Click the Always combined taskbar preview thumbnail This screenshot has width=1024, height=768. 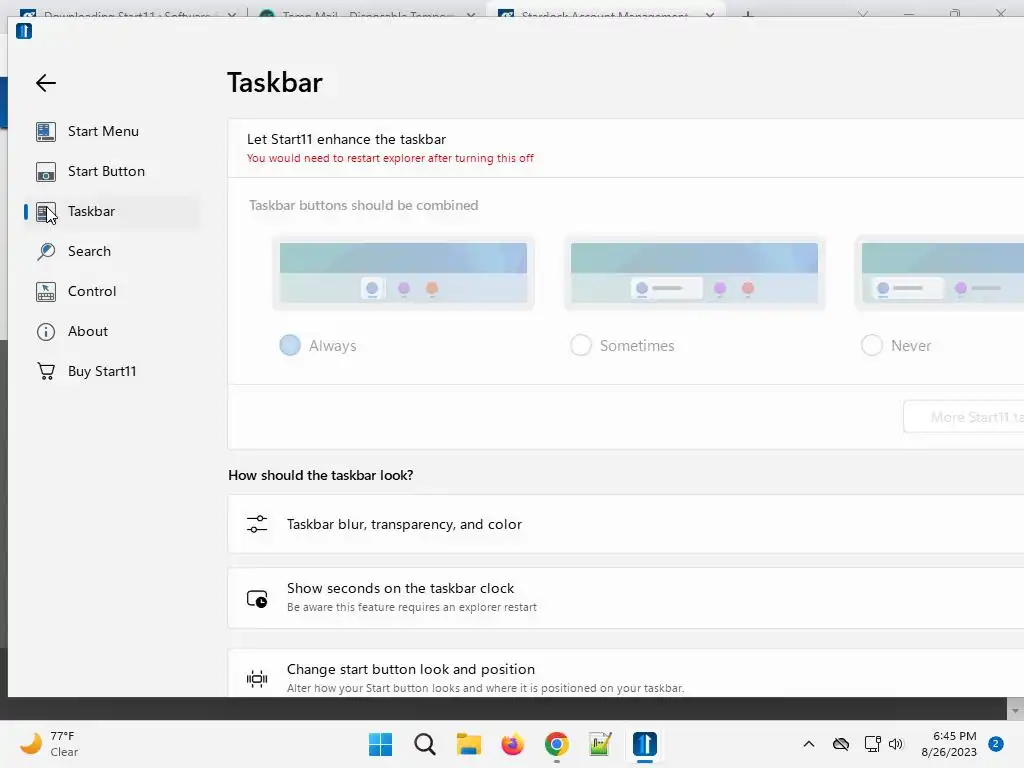pos(403,273)
